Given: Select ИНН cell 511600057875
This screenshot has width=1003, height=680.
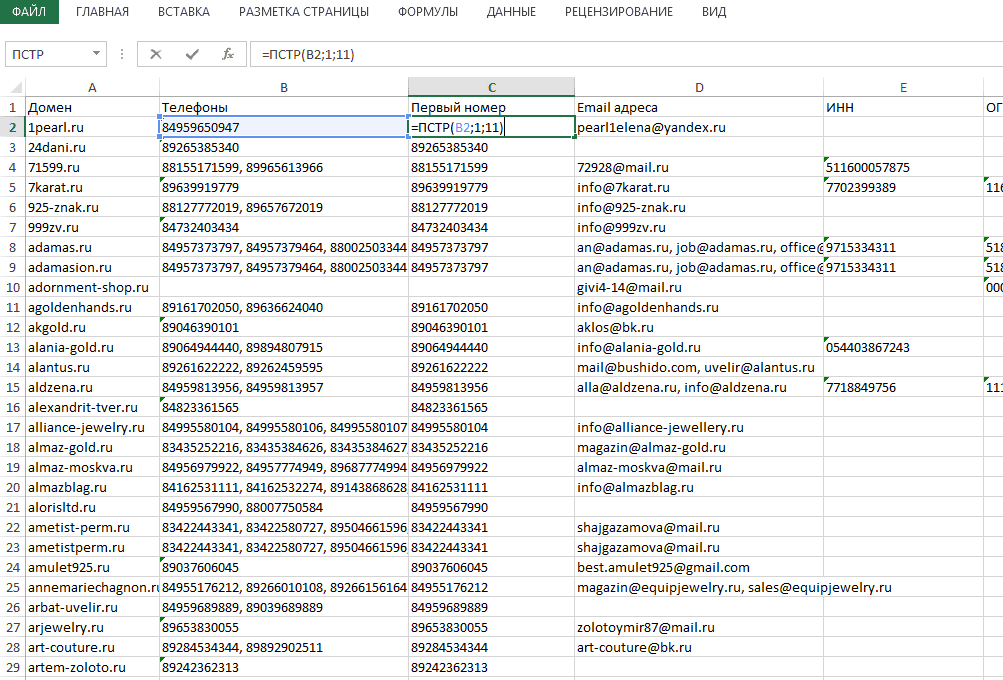Looking at the screenshot, I should pos(903,168).
